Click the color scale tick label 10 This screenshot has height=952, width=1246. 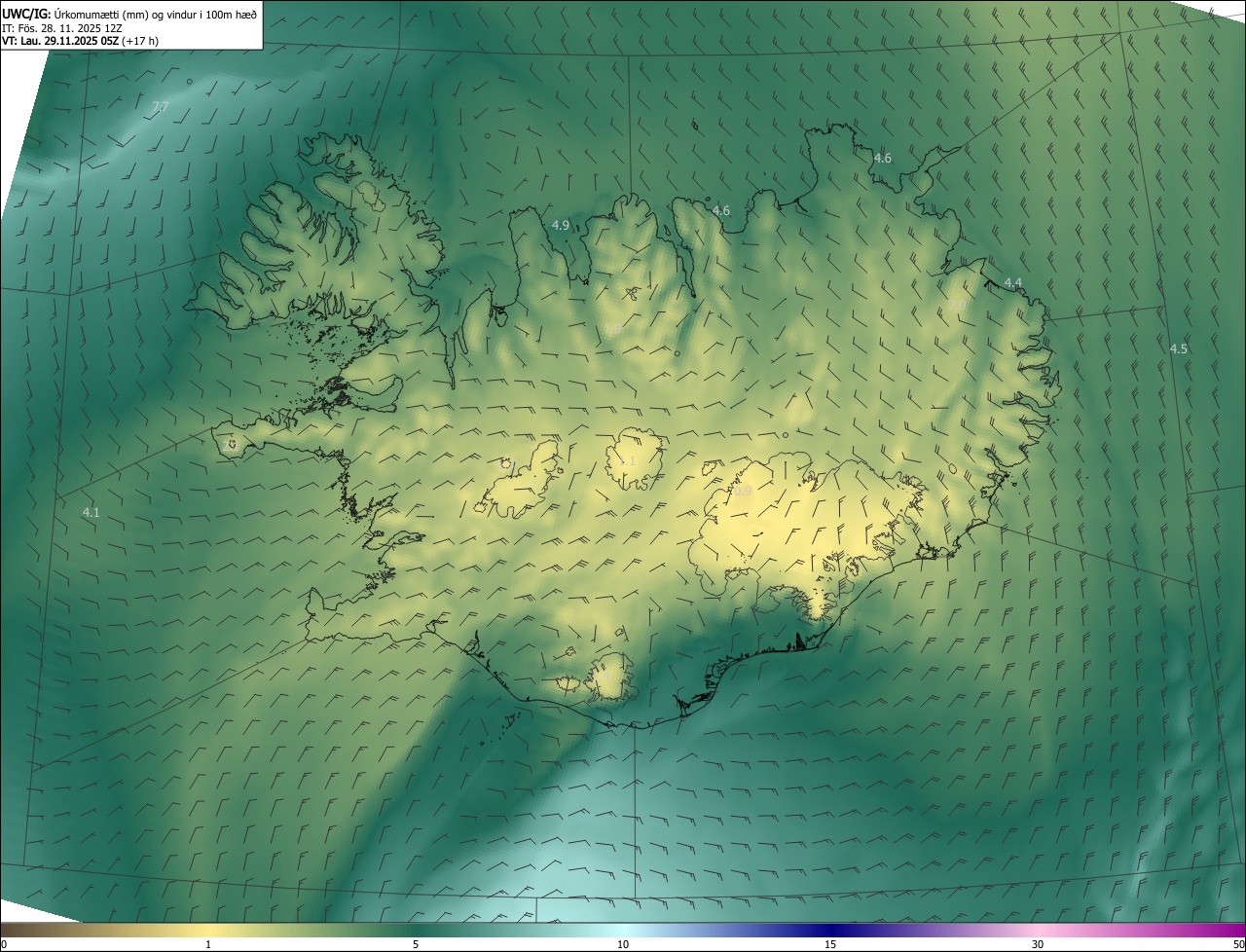pyautogui.click(x=623, y=944)
